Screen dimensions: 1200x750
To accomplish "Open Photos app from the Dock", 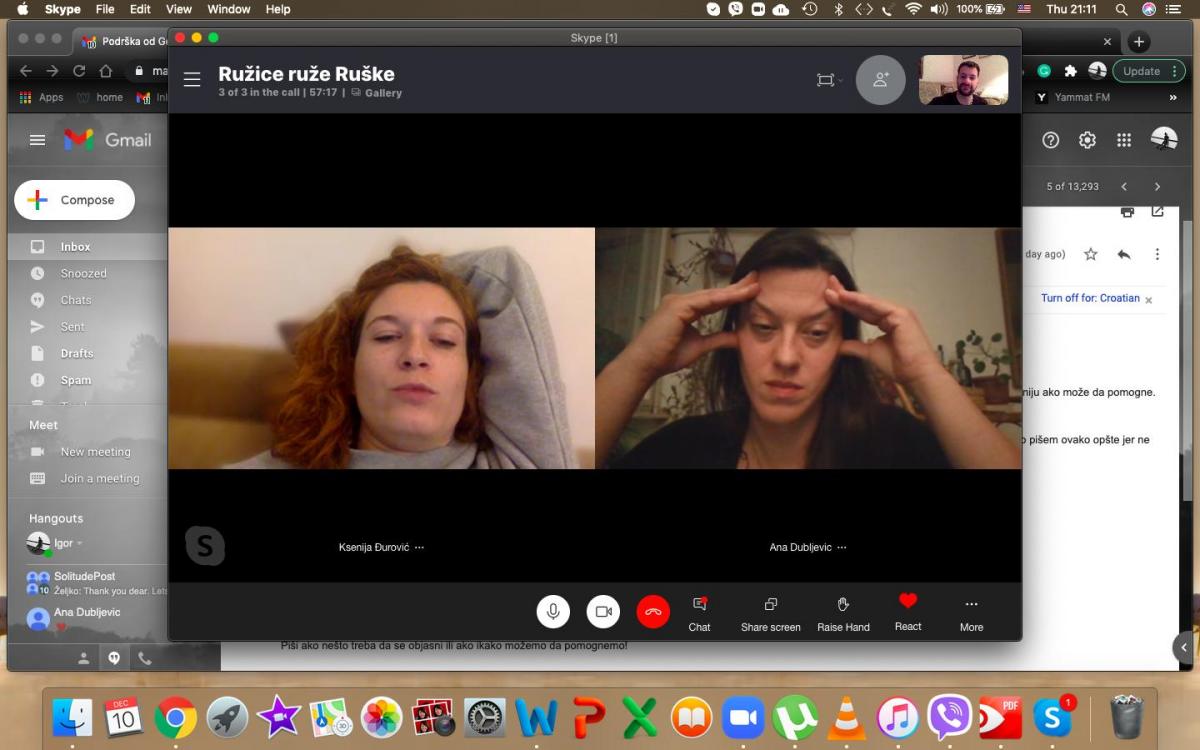I will [381, 717].
